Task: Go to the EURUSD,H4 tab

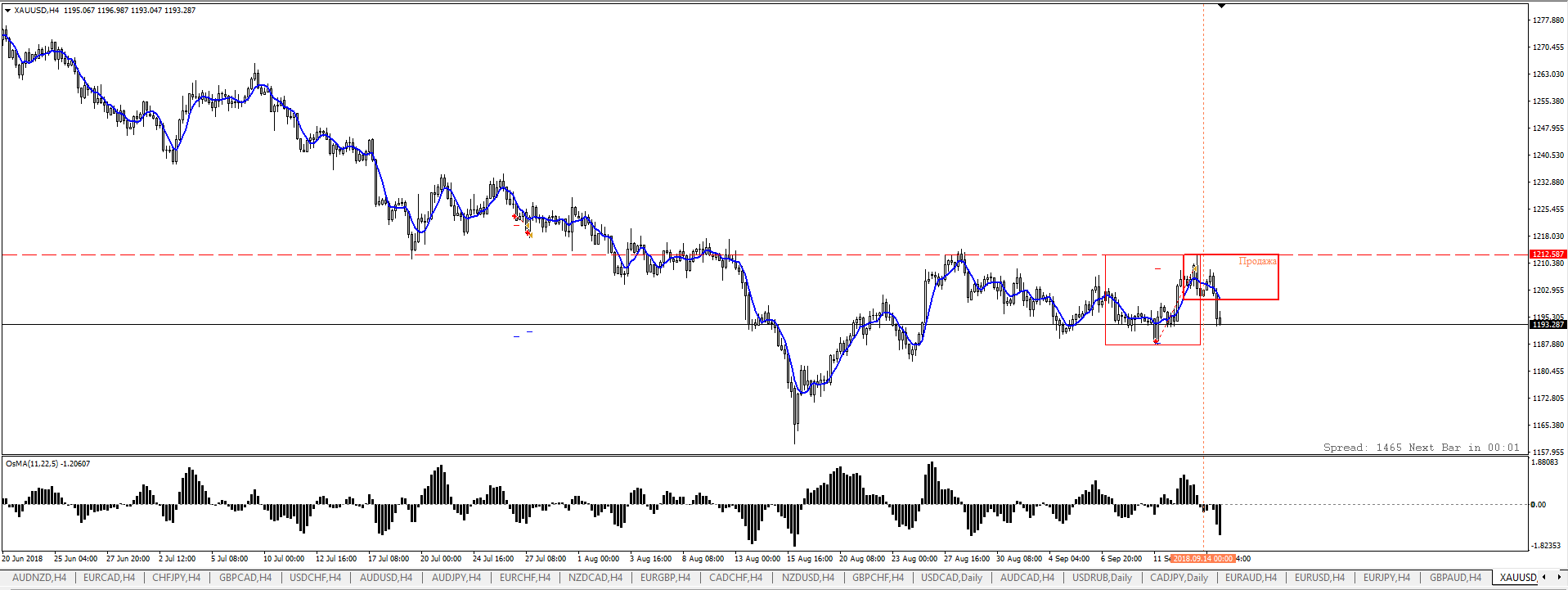Action: point(1319,578)
